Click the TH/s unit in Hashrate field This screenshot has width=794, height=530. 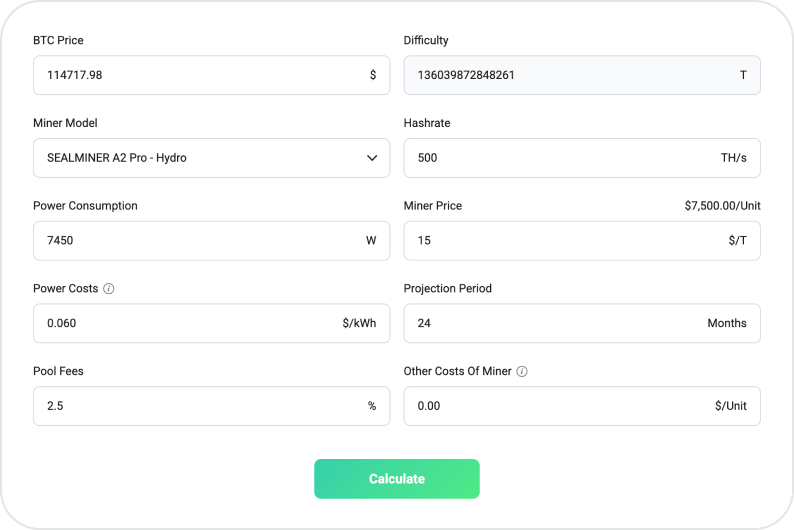733,158
